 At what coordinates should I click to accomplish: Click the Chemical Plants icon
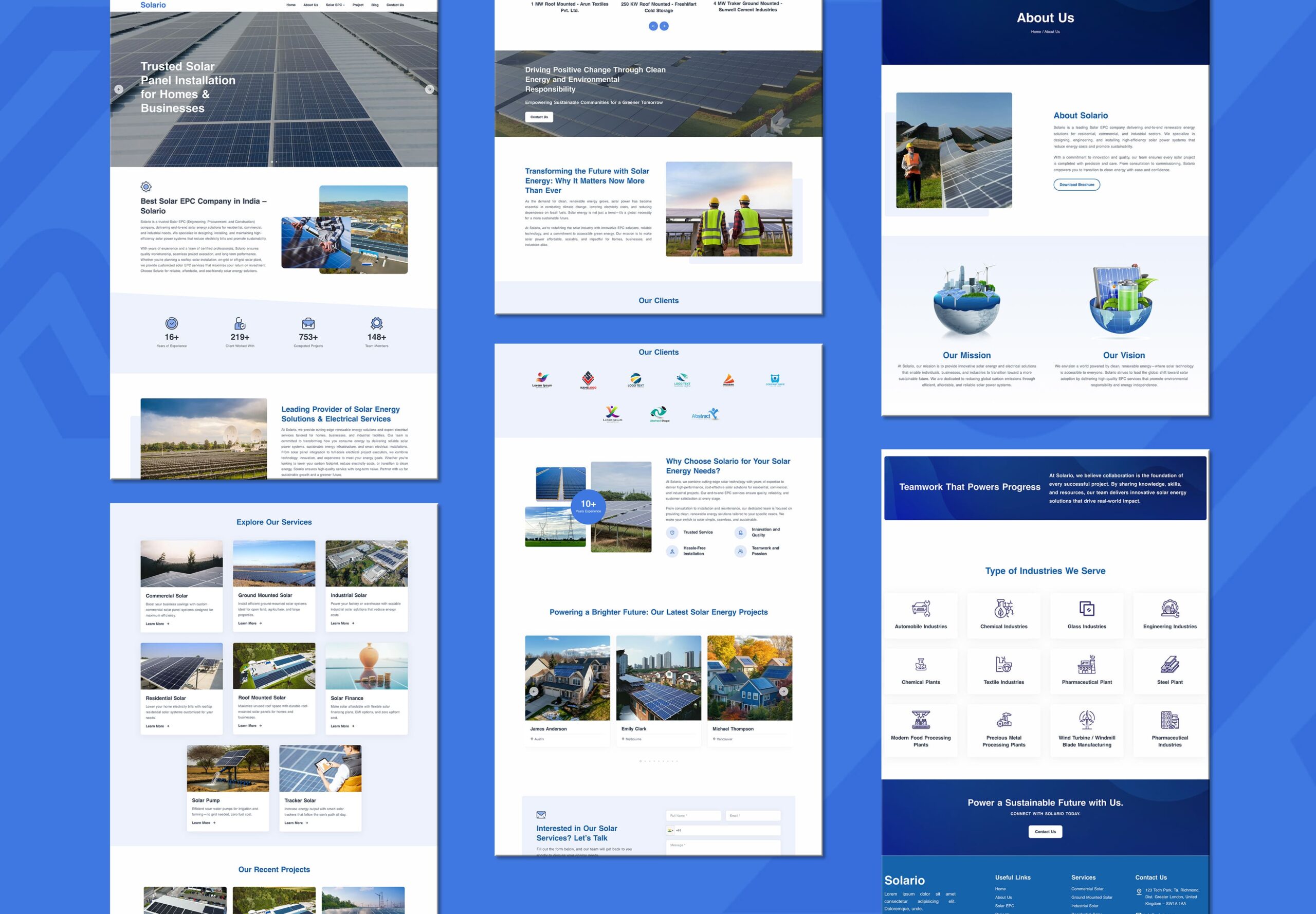pos(921,664)
